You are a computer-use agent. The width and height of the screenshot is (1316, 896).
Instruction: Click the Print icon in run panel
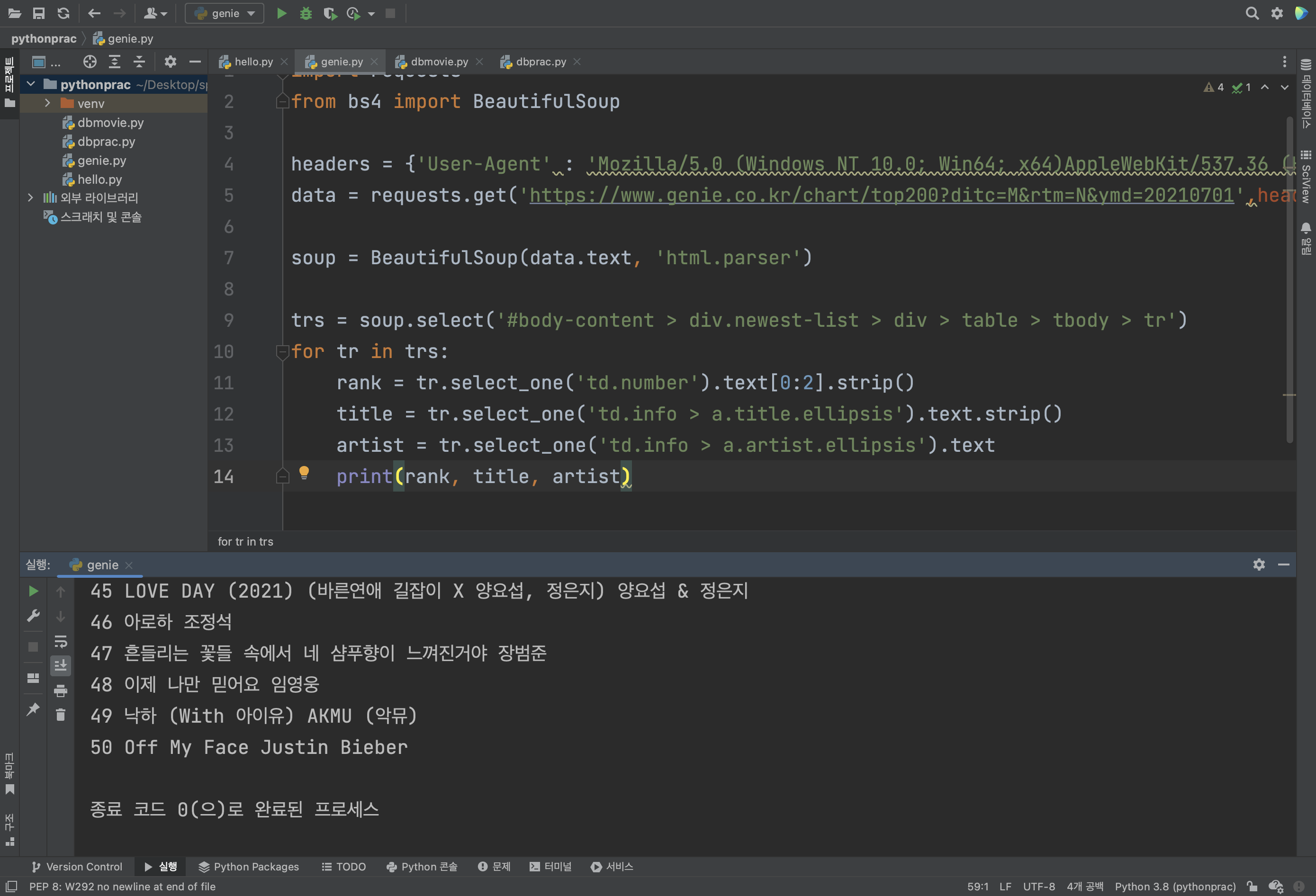click(x=61, y=690)
